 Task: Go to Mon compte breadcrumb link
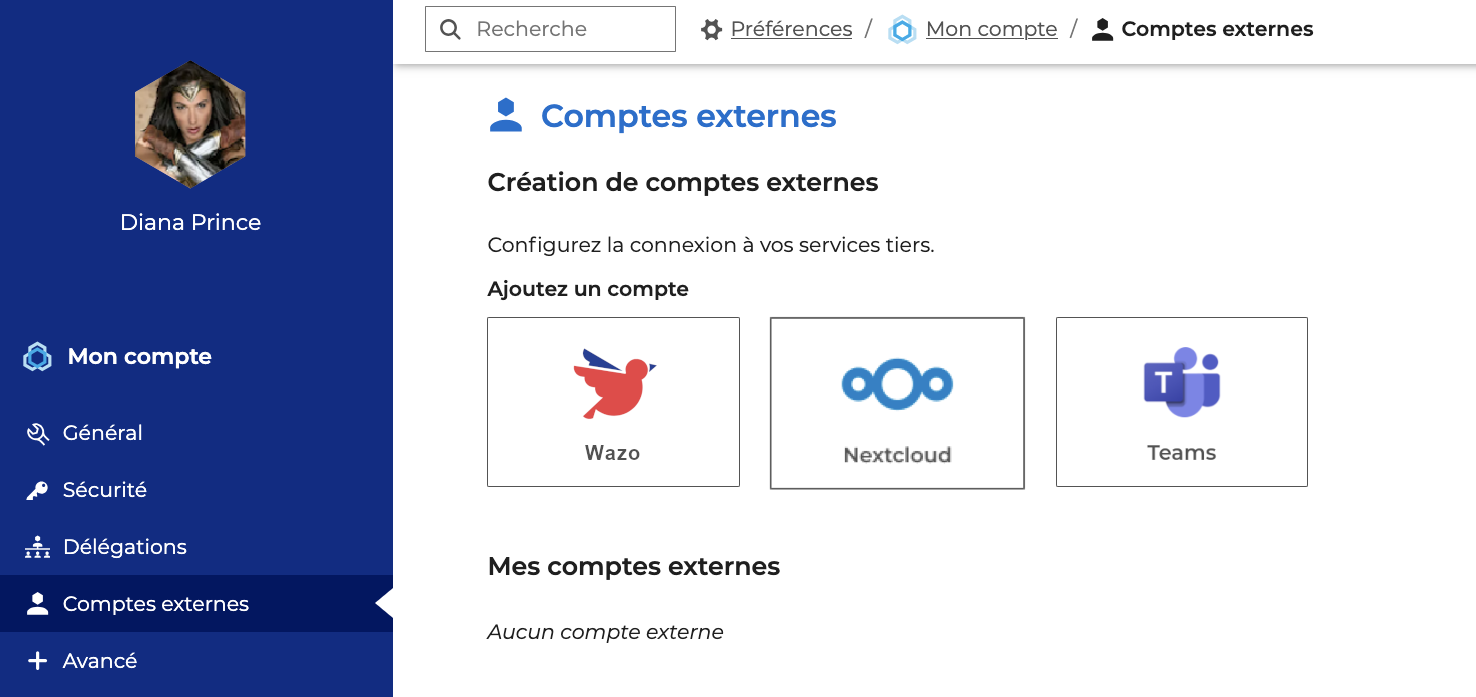tap(991, 30)
